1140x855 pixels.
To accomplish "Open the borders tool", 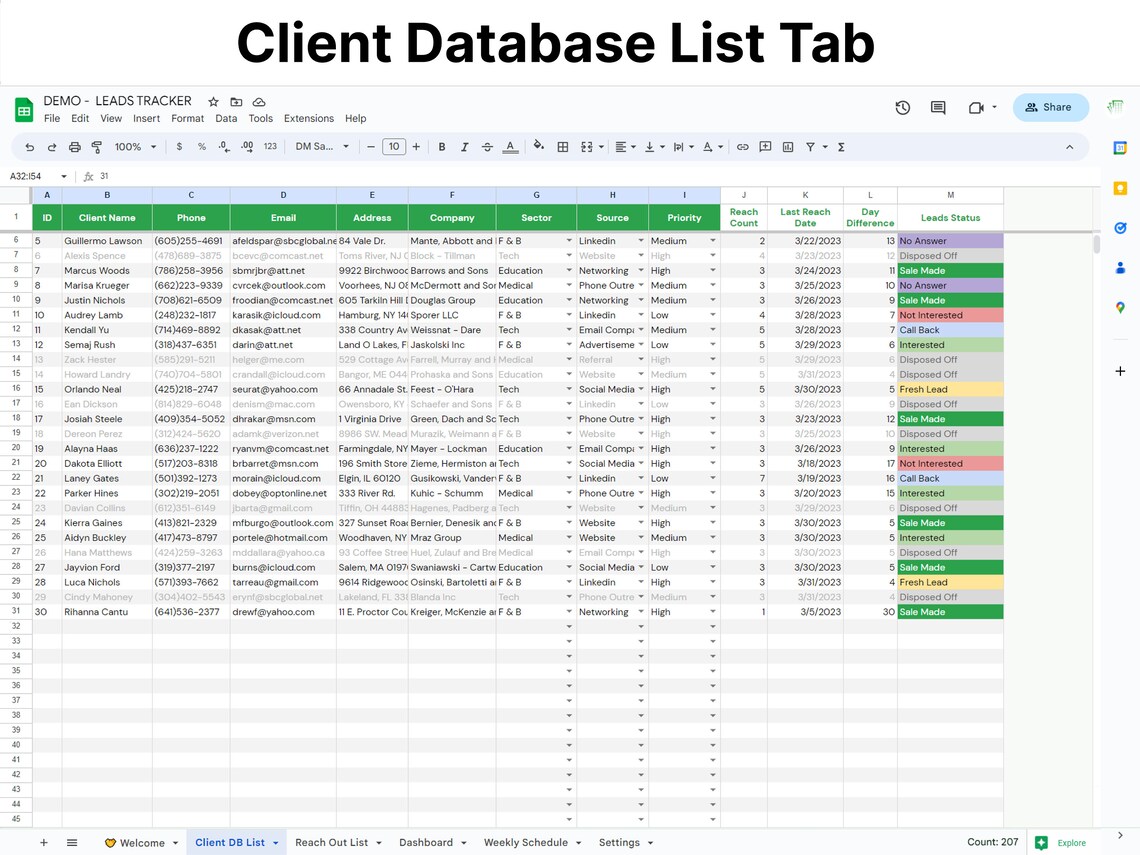I will pos(562,146).
